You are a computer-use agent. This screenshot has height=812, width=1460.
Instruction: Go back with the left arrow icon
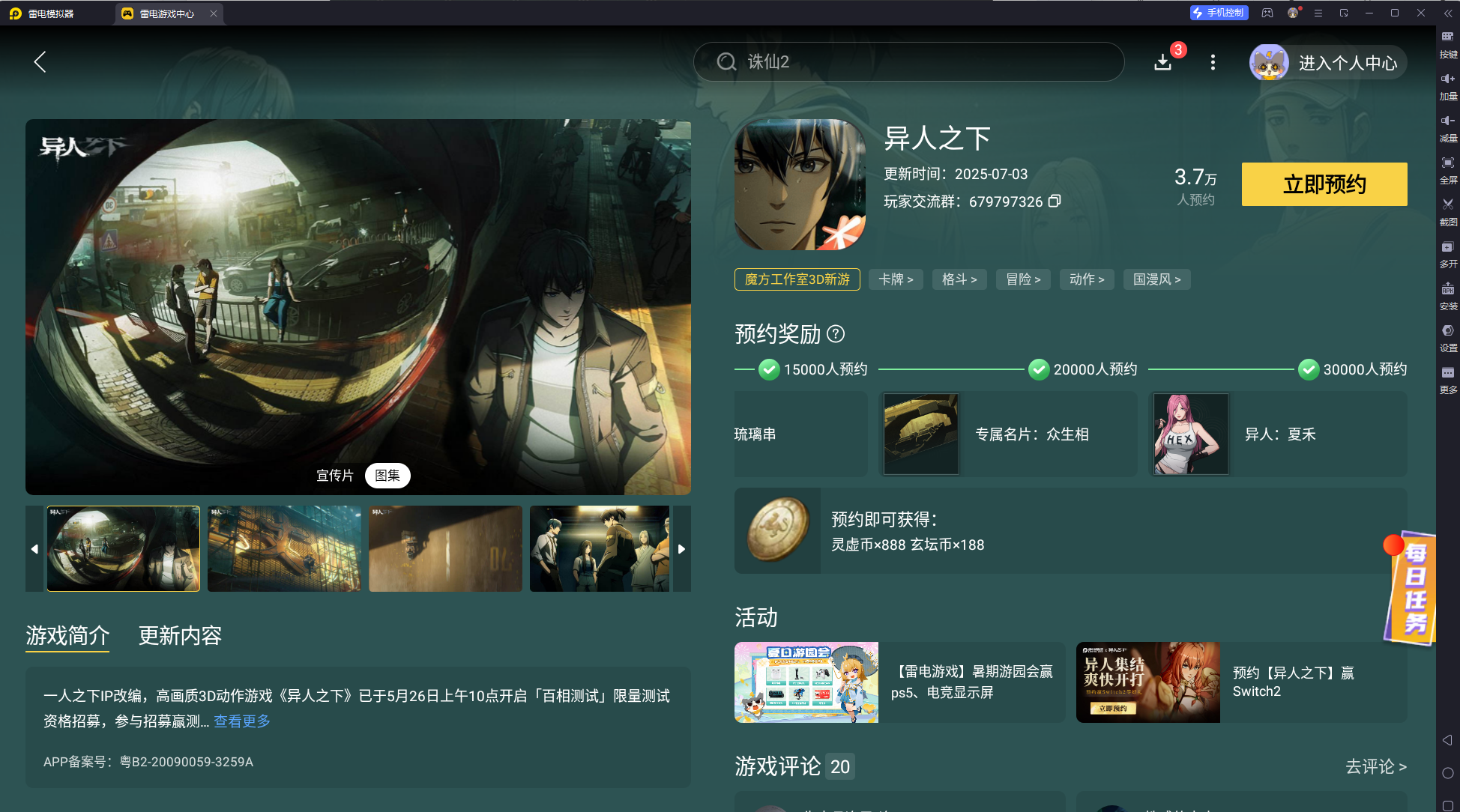point(40,62)
